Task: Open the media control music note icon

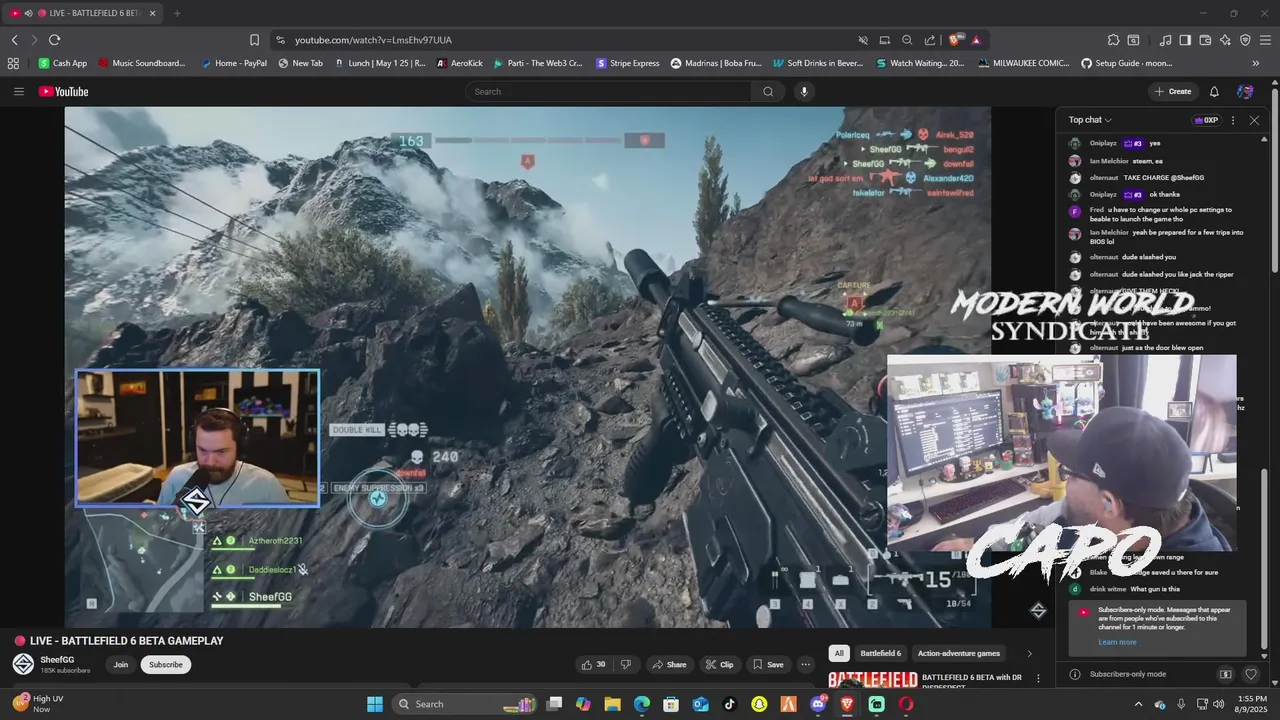Action: click(1165, 40)
